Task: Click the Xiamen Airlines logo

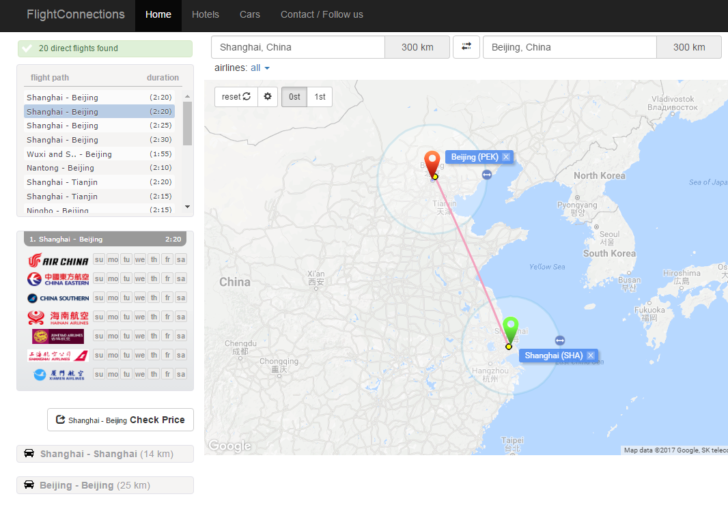Action: coord(58,374)
